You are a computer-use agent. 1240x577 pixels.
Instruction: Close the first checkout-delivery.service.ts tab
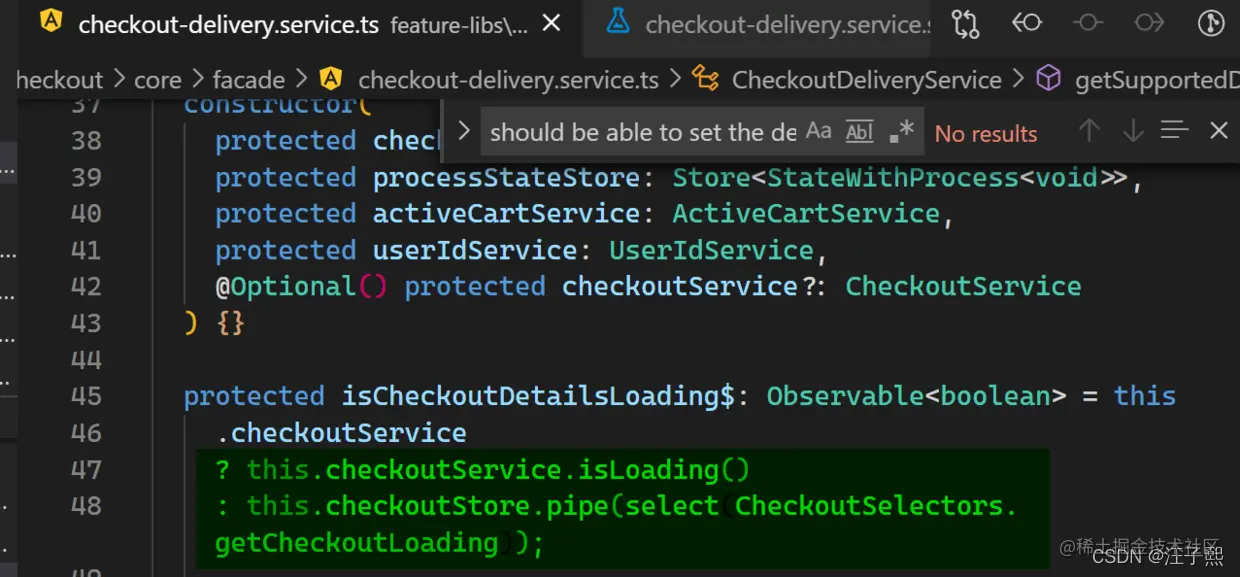pyautogui.click(x=551, y=24)
